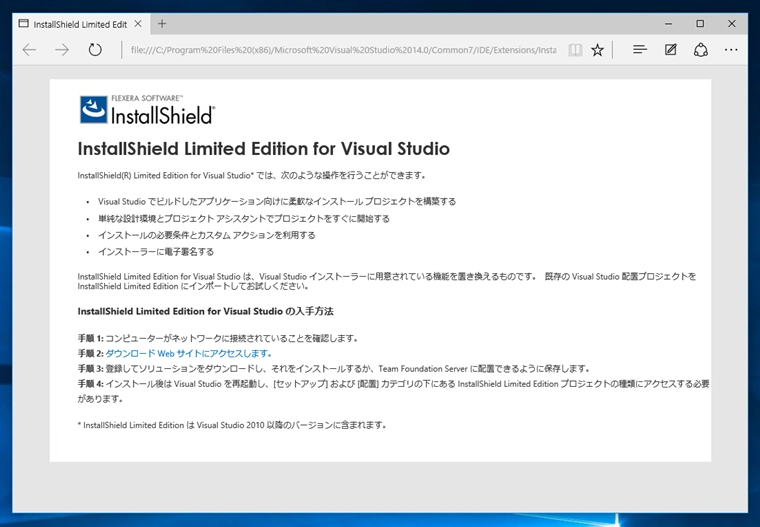Image resolution: width=760 pixels, height=527 pixels.
Task: Click the InstallShield Limited Edition for Visual Studio heading
Action: 264,149
